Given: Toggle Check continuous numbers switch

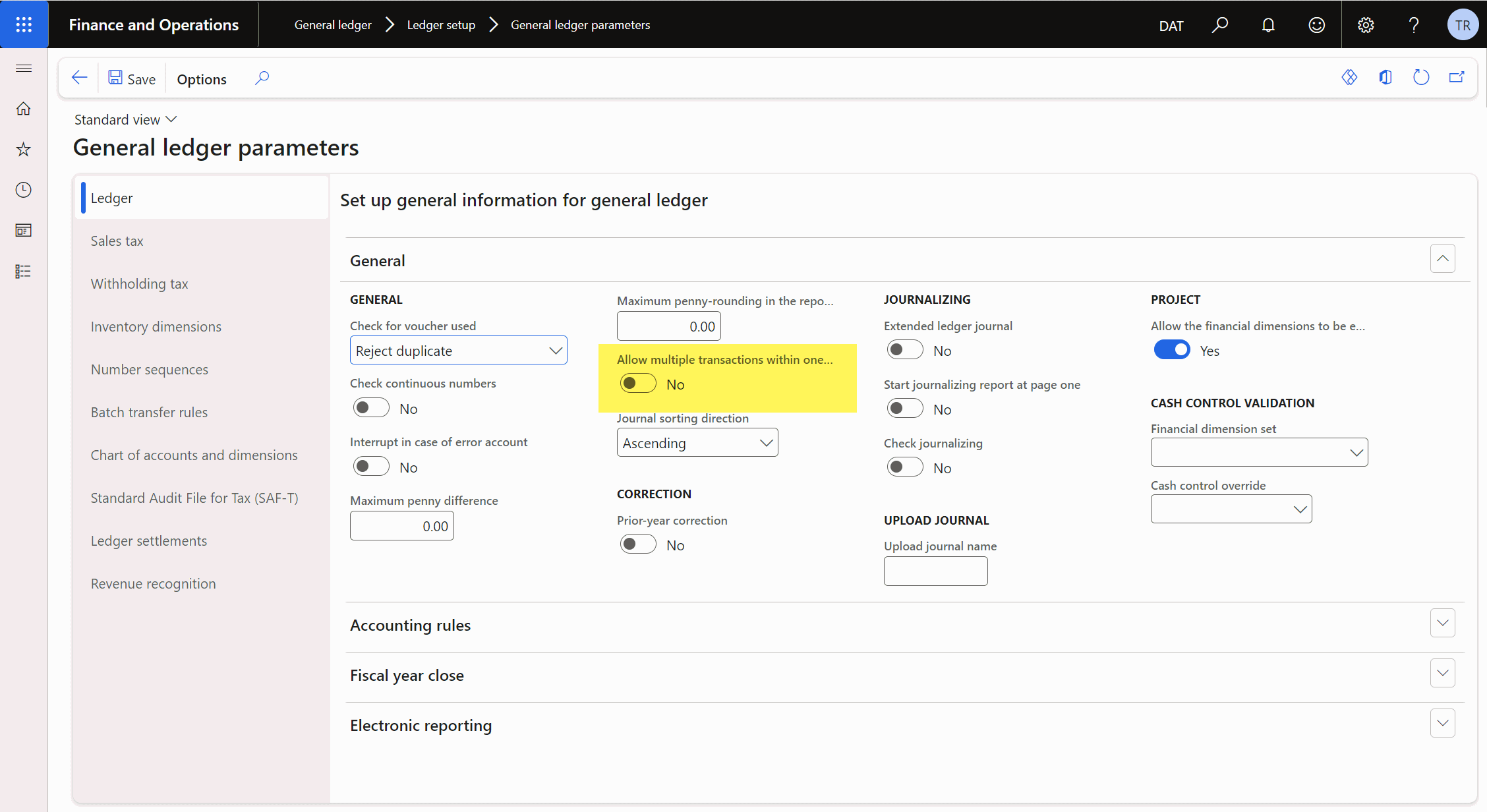Looking at the screenshot, I should point(371,408).
